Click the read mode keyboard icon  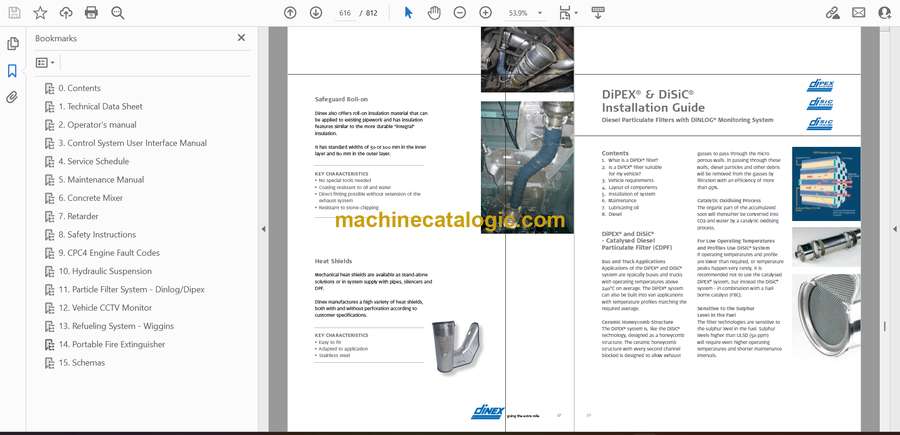tap(598, 13)
